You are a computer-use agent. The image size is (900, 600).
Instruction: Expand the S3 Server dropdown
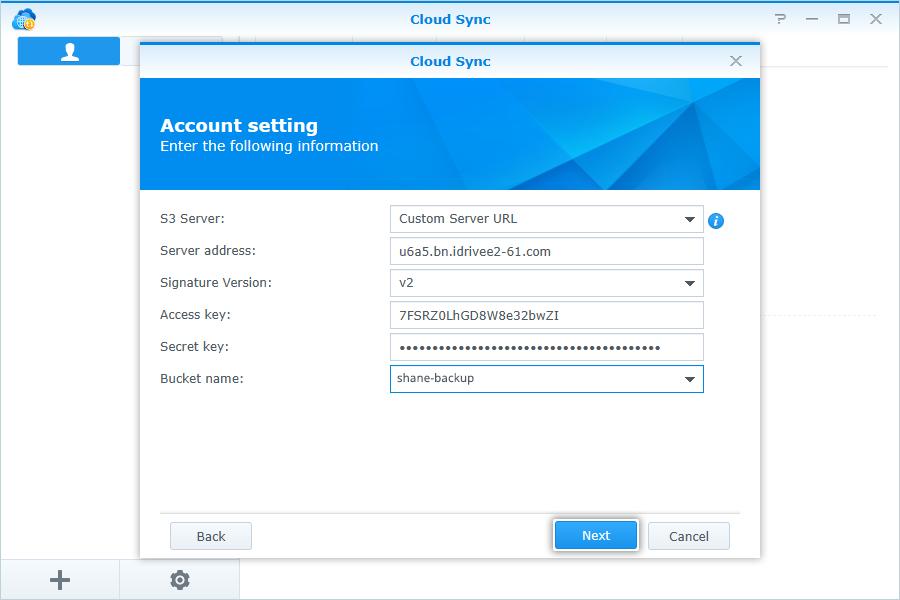pyautogui.click(x=689, y=219)
